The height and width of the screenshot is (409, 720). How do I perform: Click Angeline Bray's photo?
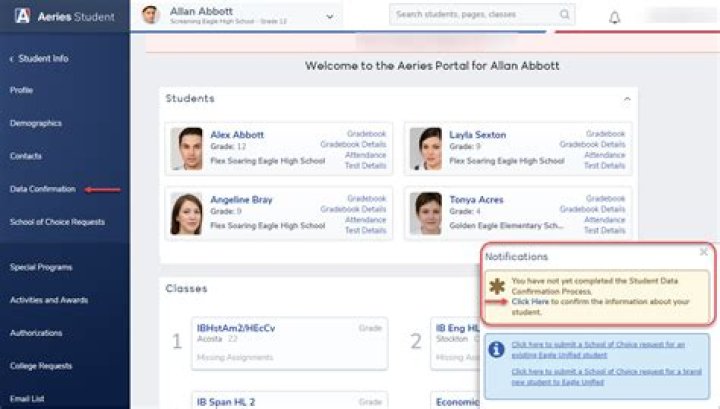tap(186, 213)
